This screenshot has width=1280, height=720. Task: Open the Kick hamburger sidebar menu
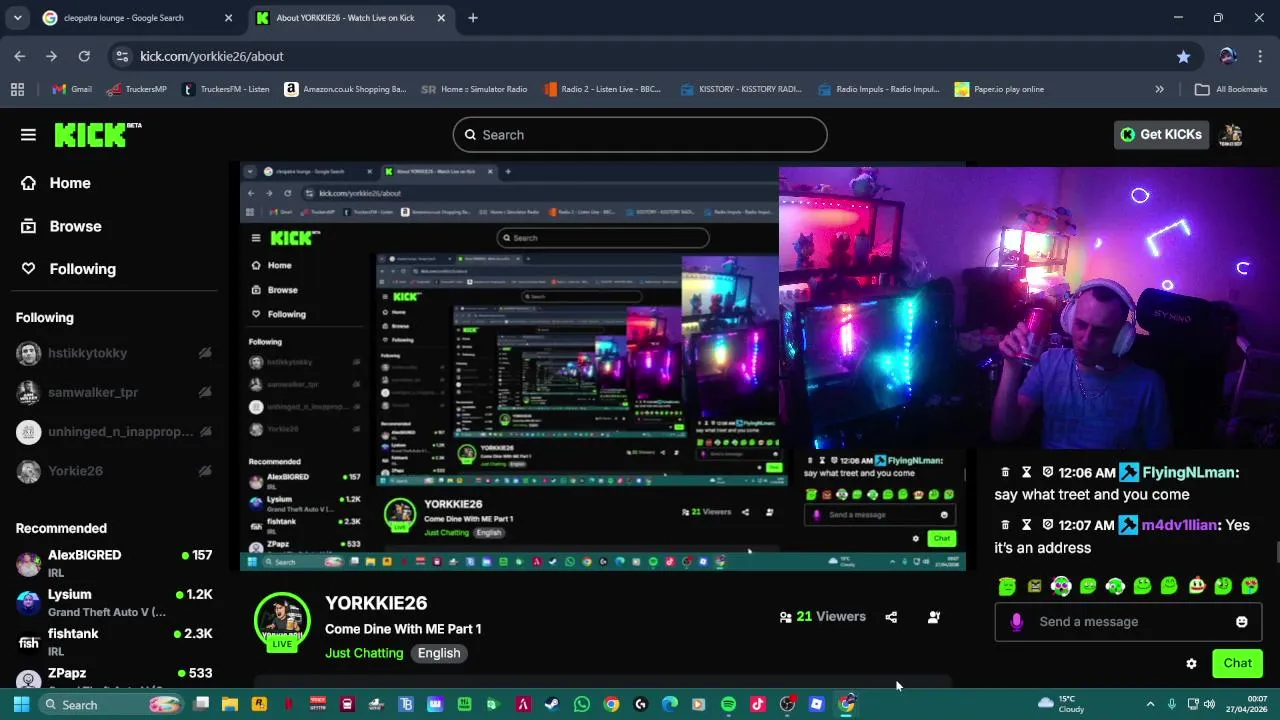pos(28,135)
